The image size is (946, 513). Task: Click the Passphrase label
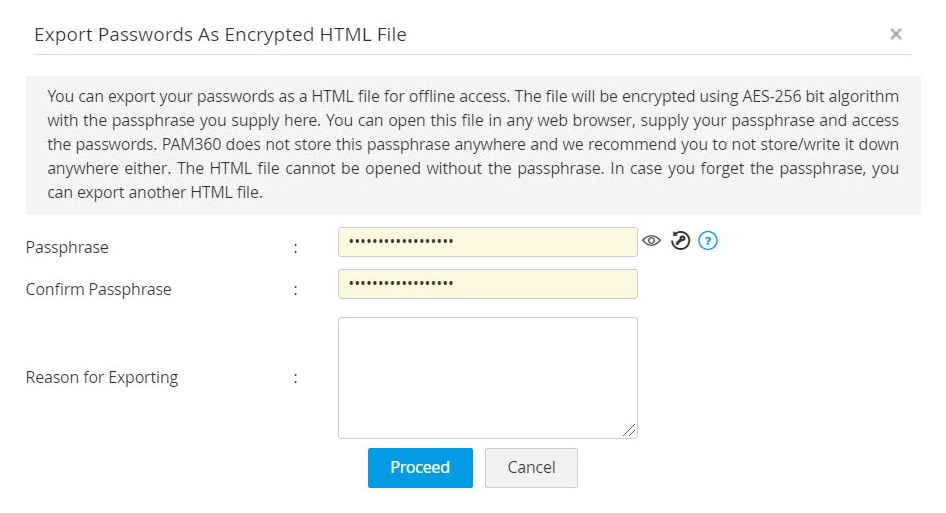pos(67,247)
